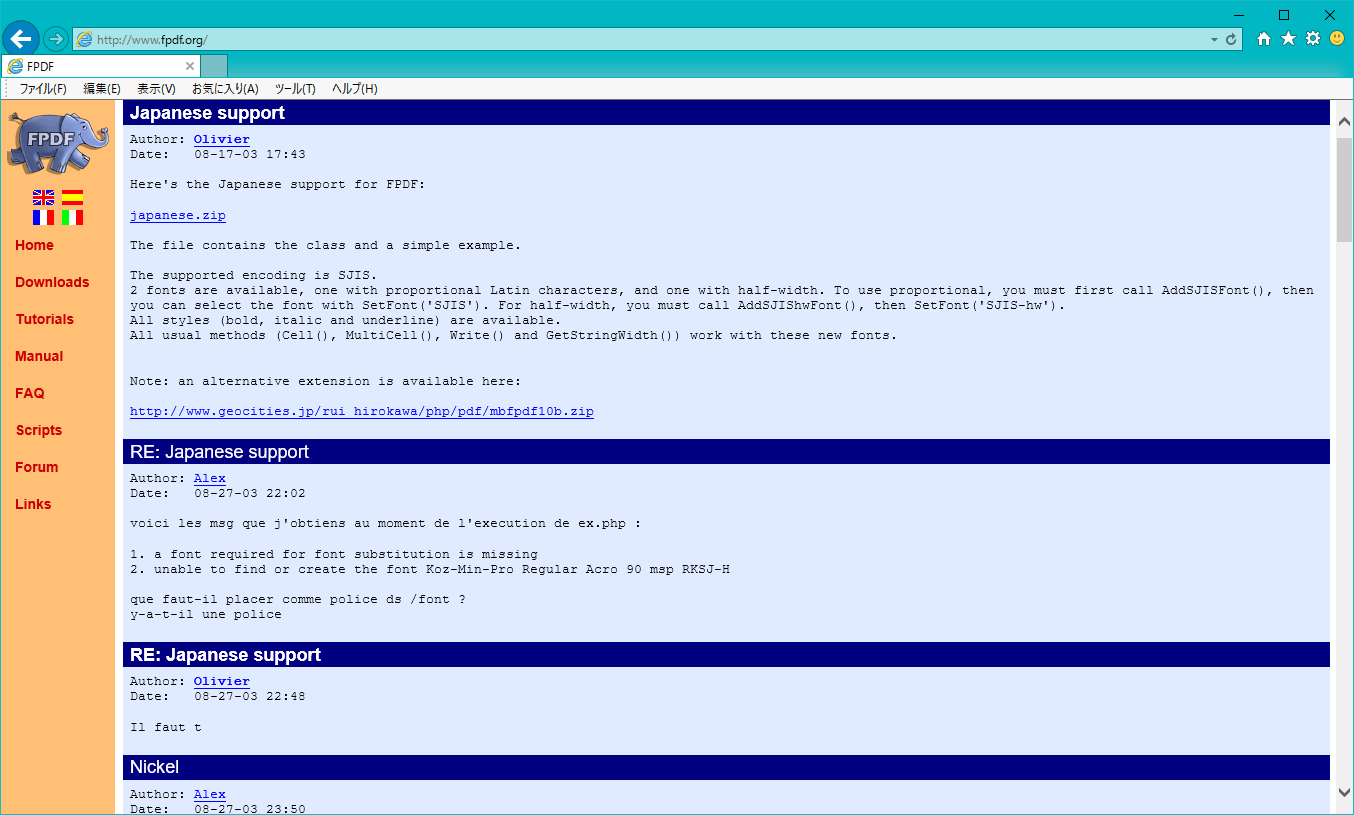Download the japanese.zip file link
This screenshot has width=1354, height=815.
pos(177,215)
